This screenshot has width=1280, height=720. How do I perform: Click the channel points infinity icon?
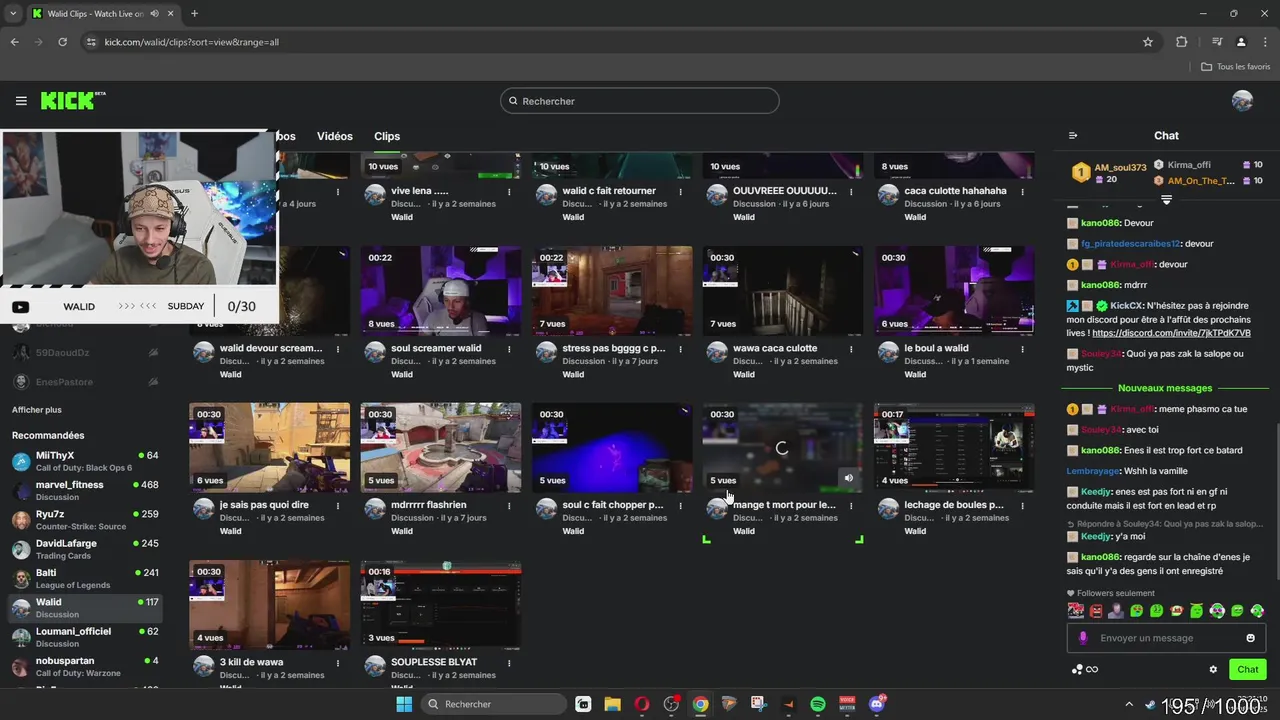(x=1092, y=670)
